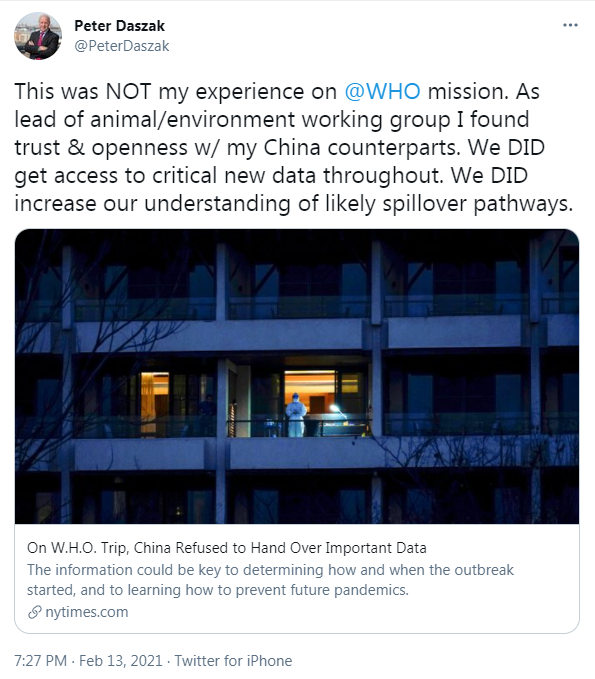595x679 pixels.
Task: Open the Peter Daszak display name
Action: point(120,26)
